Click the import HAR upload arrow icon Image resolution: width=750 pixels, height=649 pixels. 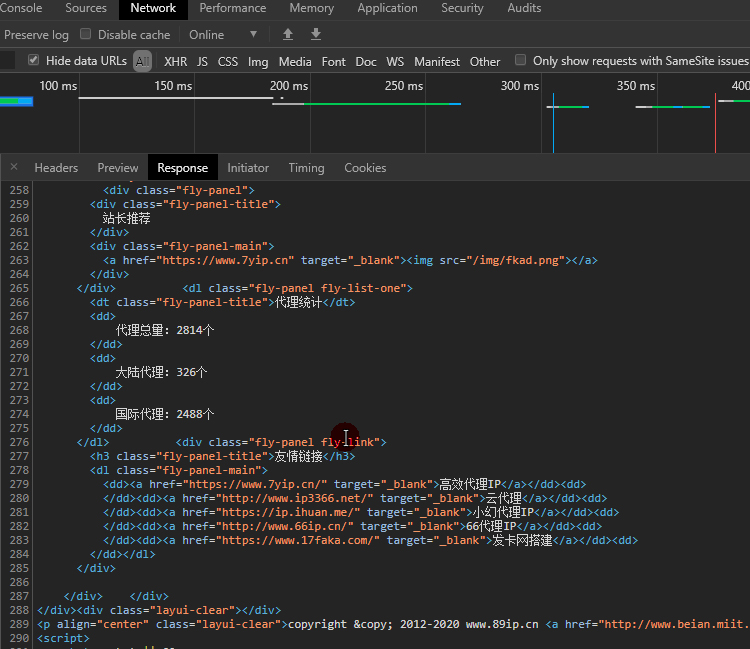click(x=288, y=34)
